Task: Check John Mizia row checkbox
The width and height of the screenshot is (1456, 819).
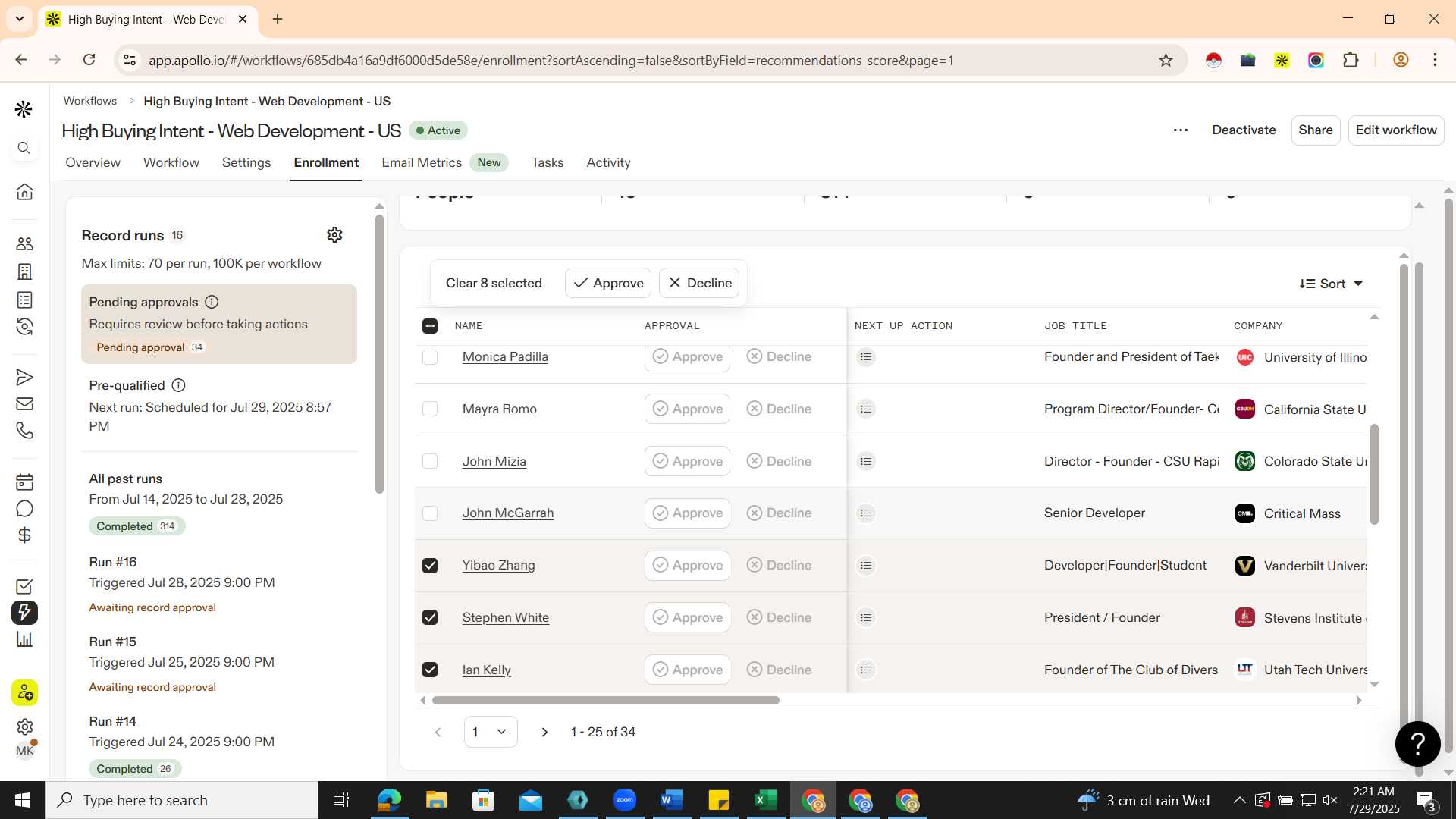Action: click(430, 461)
